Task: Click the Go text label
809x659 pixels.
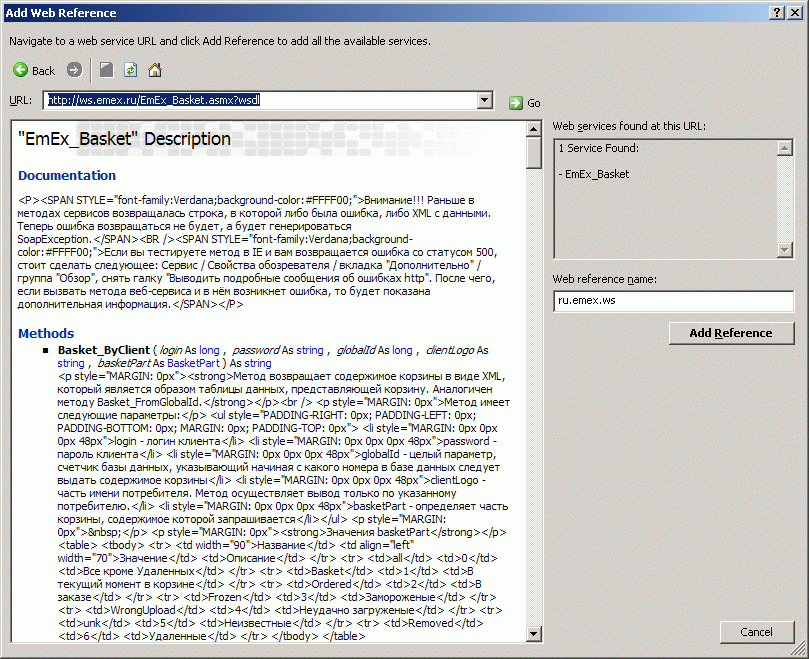Action: (x=534, y=103)
